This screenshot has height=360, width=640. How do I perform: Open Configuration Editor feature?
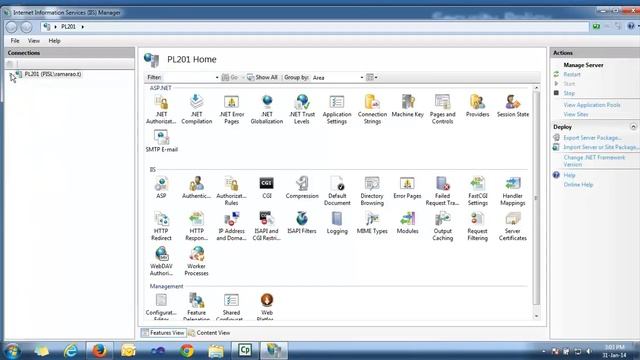[161, 307]
